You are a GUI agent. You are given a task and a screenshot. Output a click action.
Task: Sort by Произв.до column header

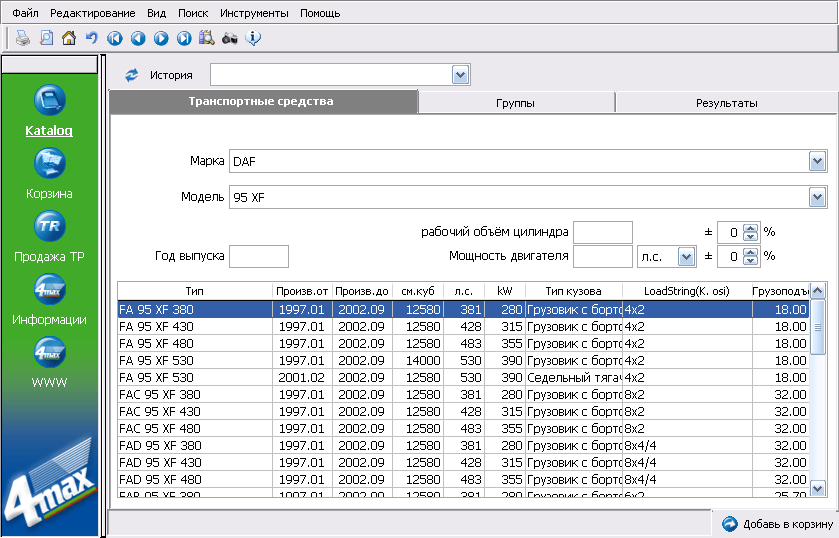362,291
